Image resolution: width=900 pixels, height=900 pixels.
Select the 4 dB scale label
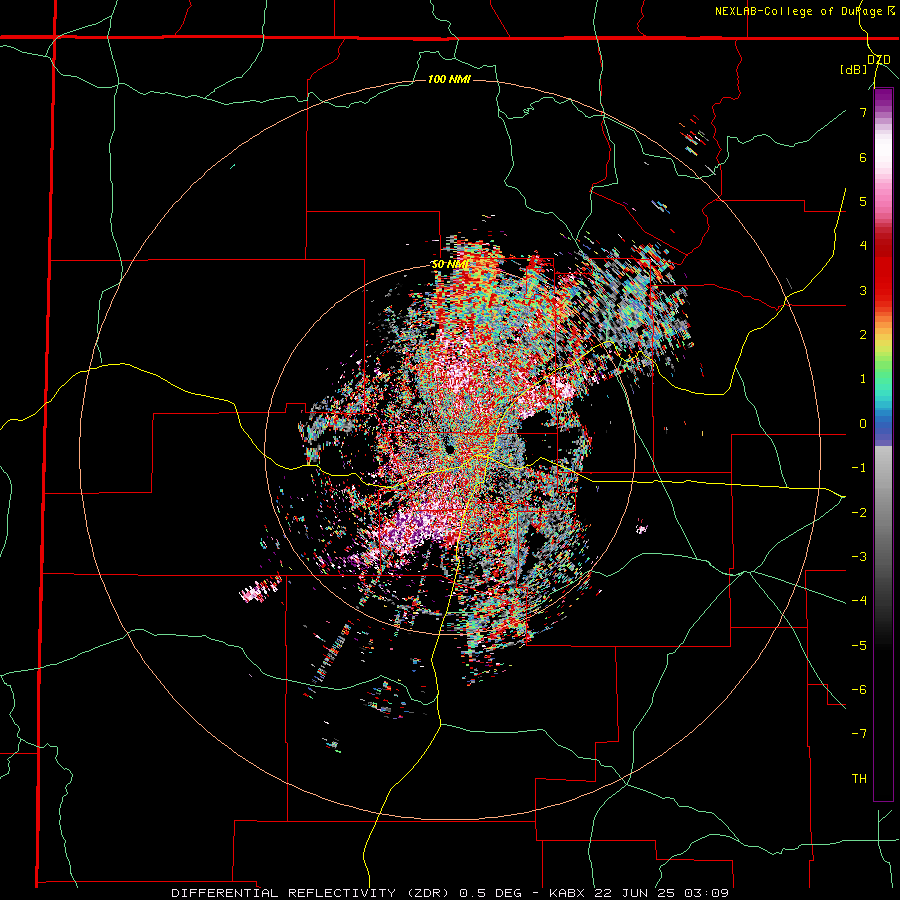click(x=863, y=246)
